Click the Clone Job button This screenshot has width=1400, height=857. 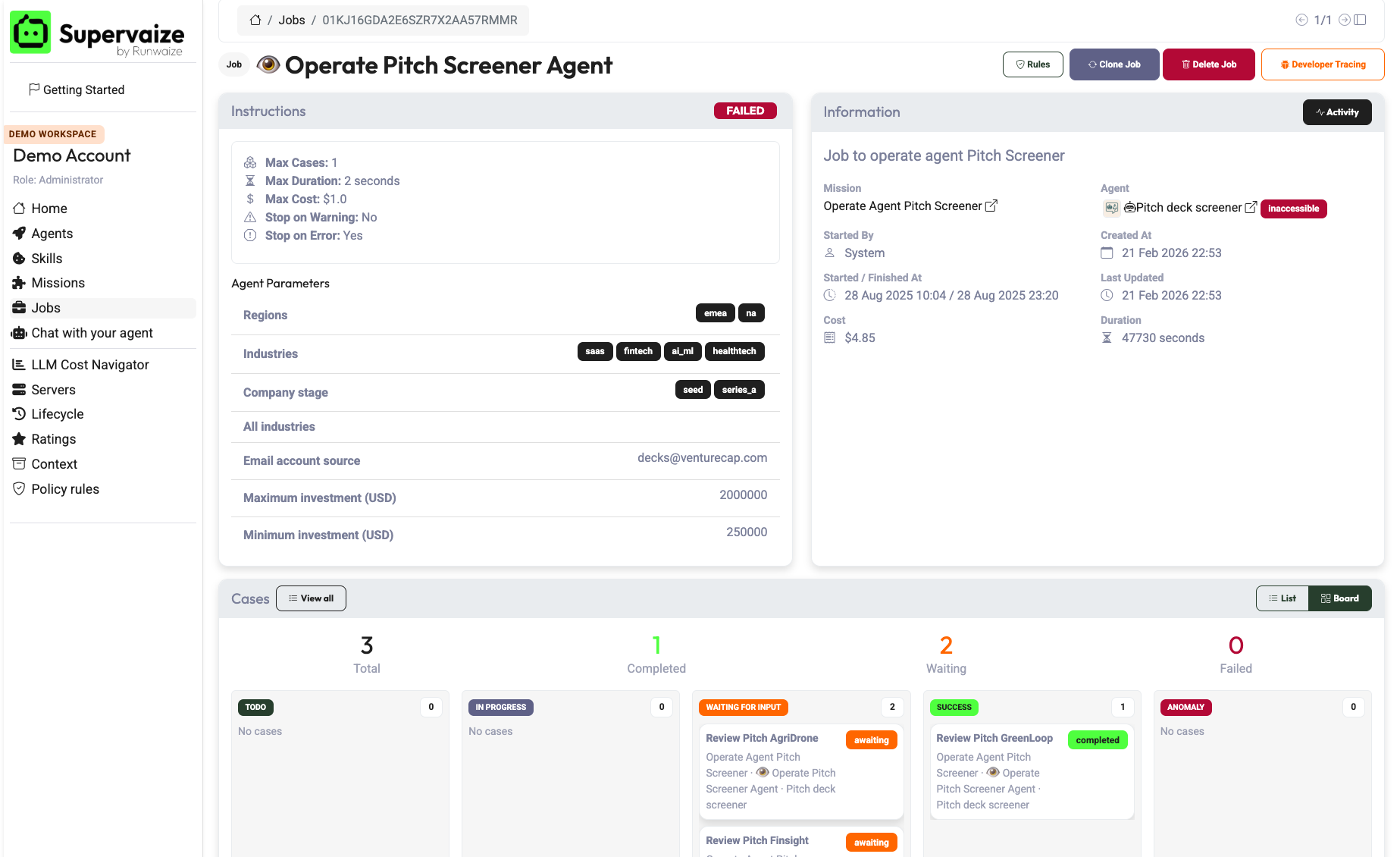click(1114, 64)
